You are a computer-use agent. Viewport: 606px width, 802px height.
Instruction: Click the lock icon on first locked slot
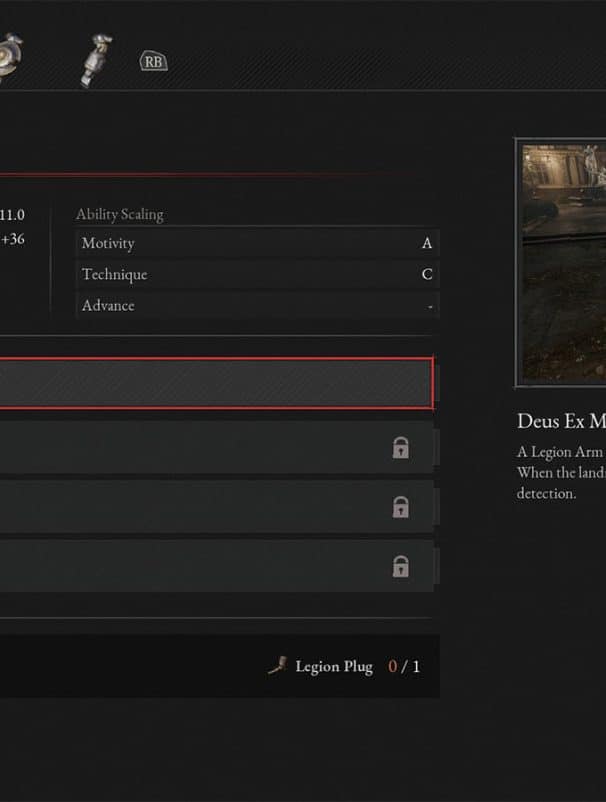(x=400, y=448)
